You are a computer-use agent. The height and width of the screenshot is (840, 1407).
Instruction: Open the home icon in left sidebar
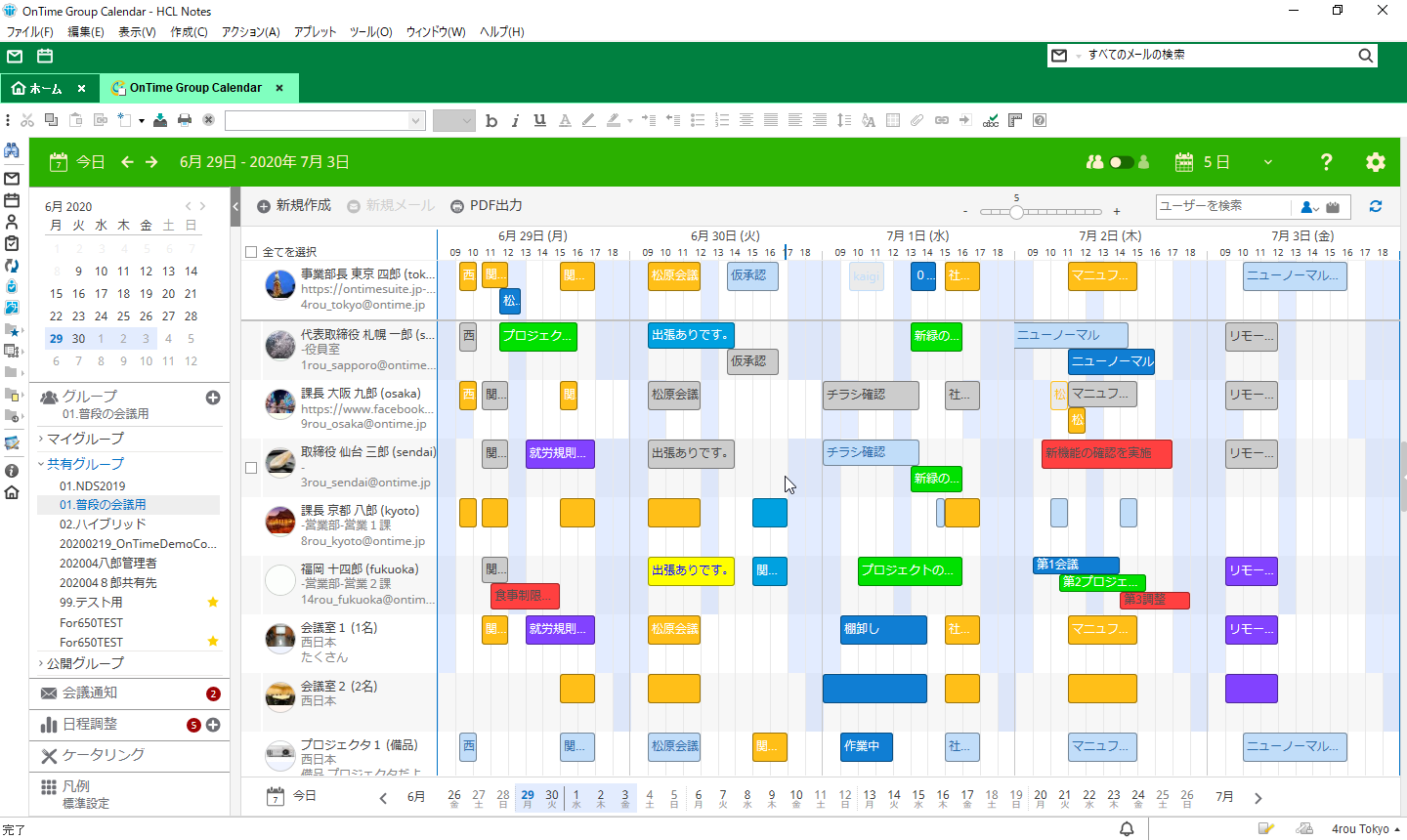12,492
